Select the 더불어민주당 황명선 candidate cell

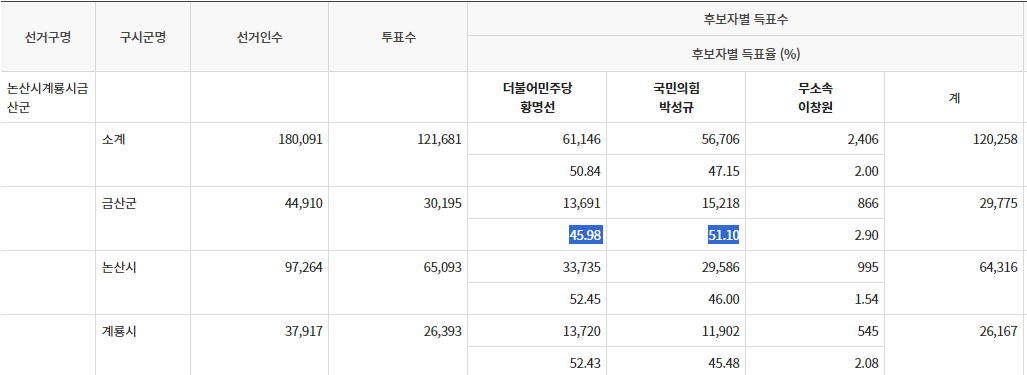tap(537, 98)
